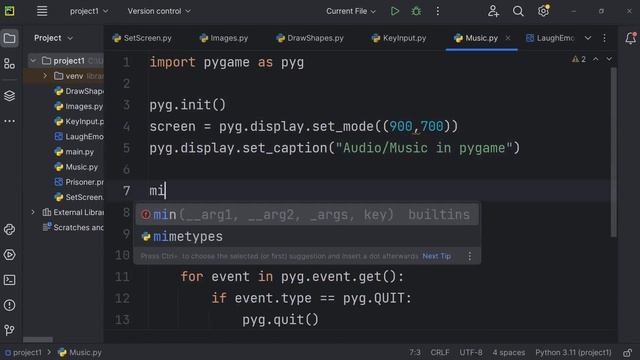Click the PyCharm logo icon

[9, 11]
